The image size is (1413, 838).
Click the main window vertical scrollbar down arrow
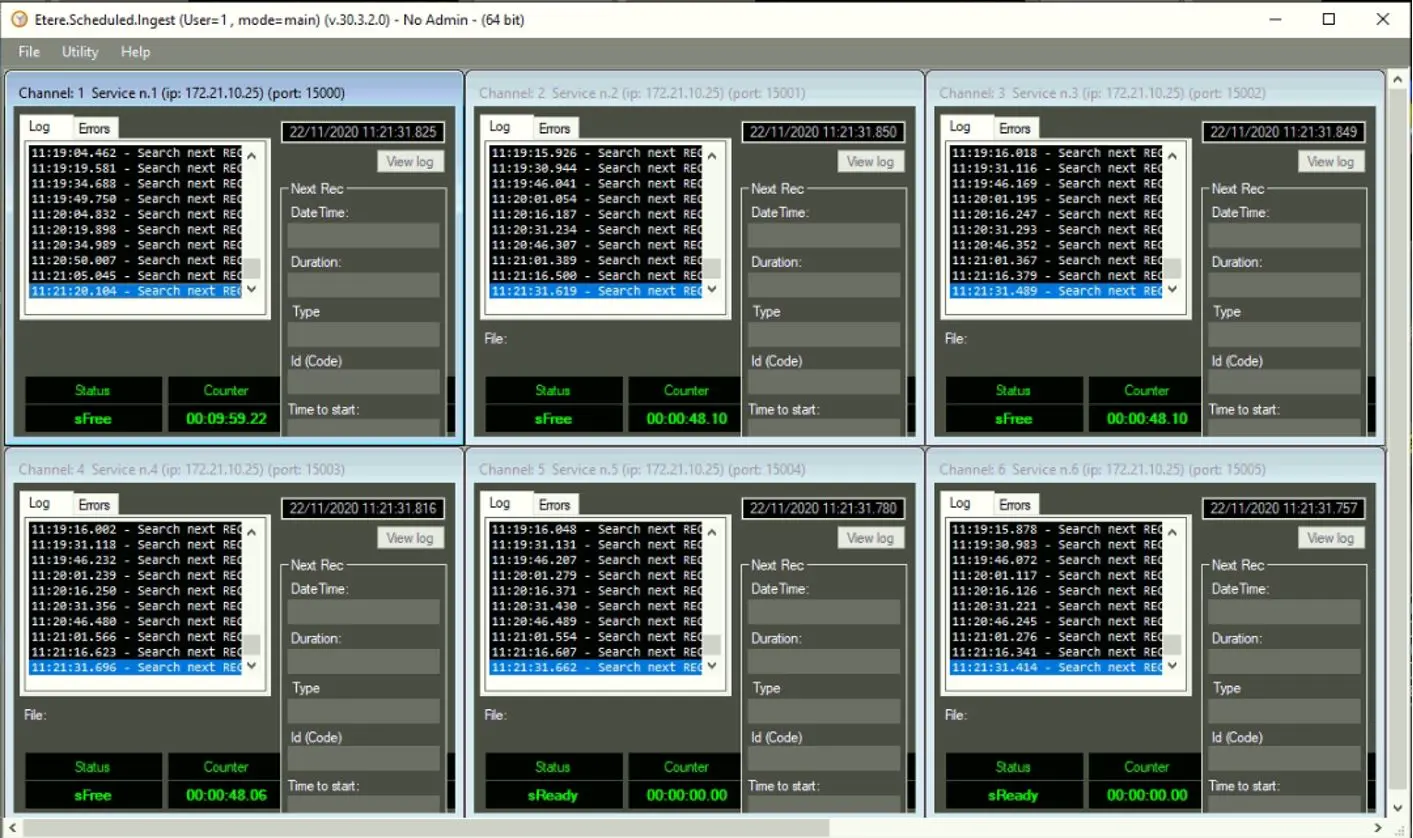point(1399,807)
